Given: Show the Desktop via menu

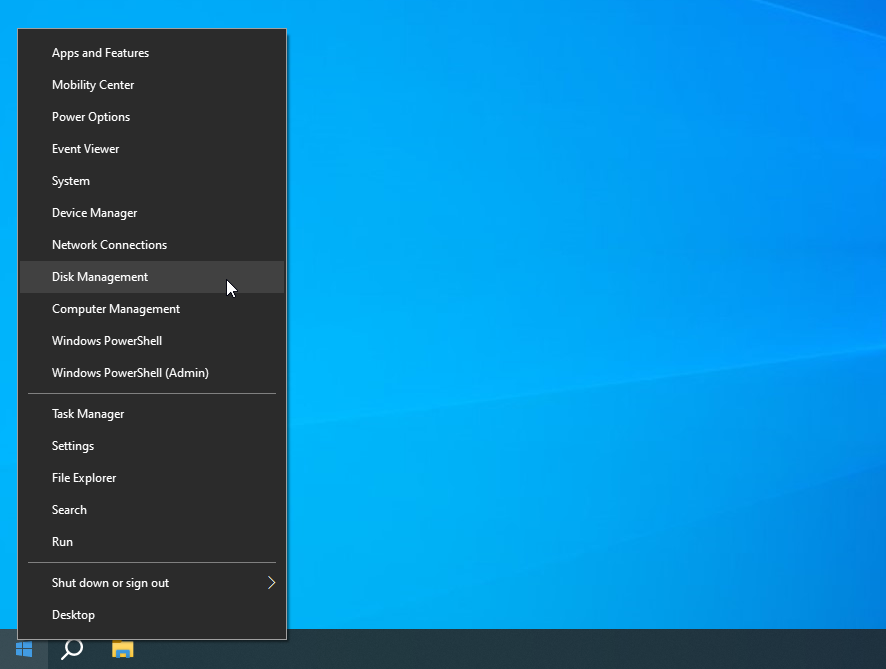Looking at the screenshot, I should coord(152,615).
